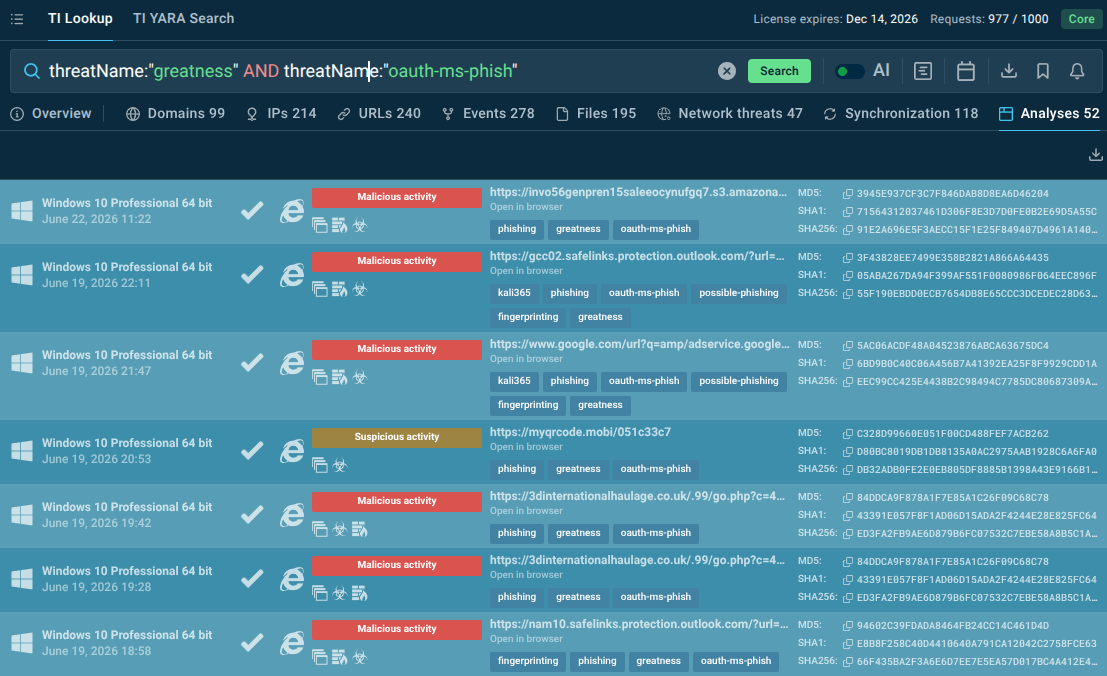
Task: Click 'June 19, 2026 19:28' timestamp
Action: pos(96,587)
